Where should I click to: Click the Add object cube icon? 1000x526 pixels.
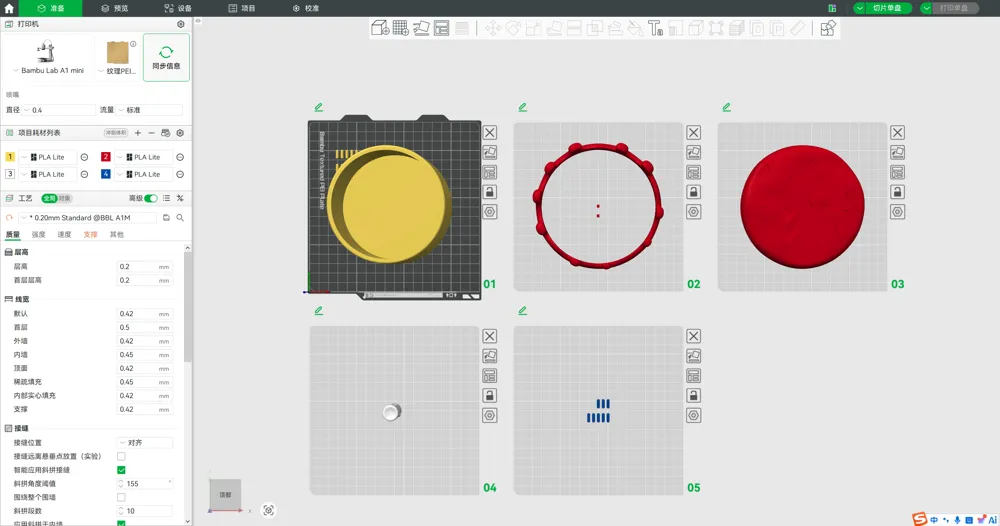click(x=380, y=28)
